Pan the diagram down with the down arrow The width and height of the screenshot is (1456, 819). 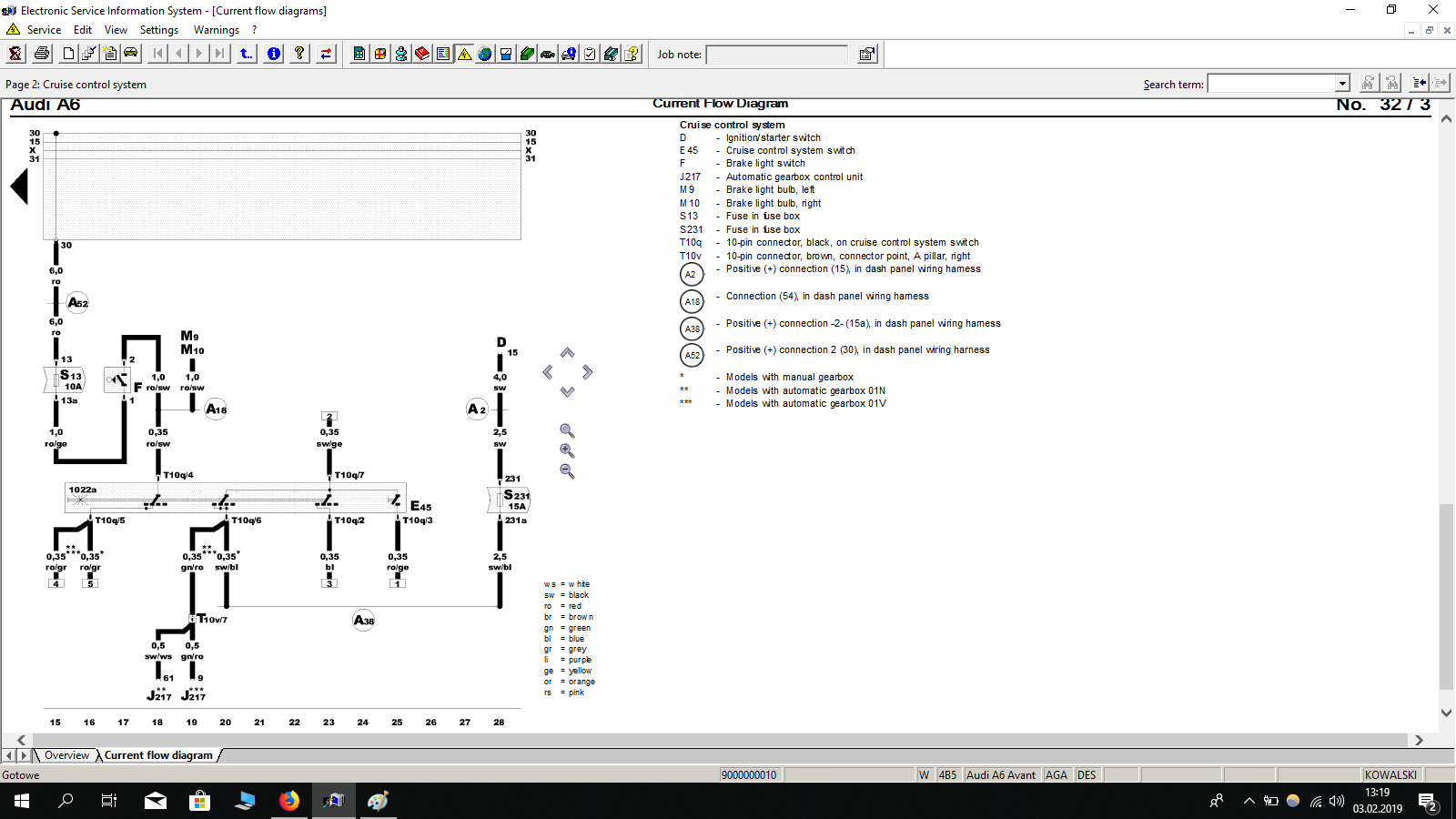(x=567, y=392)
